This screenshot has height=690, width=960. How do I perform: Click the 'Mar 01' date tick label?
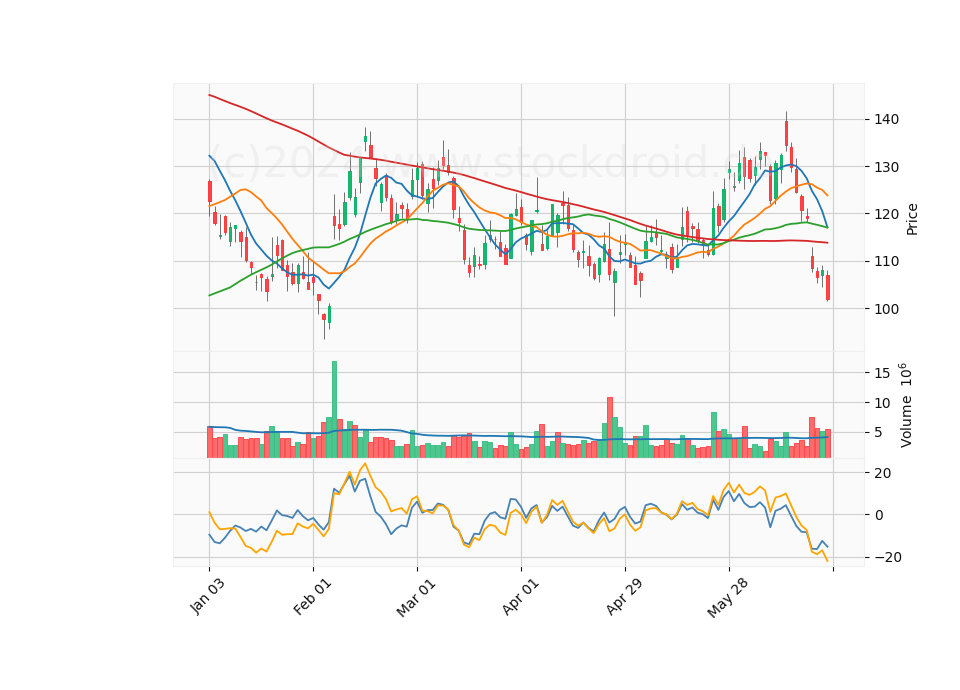tap(416, 597)
